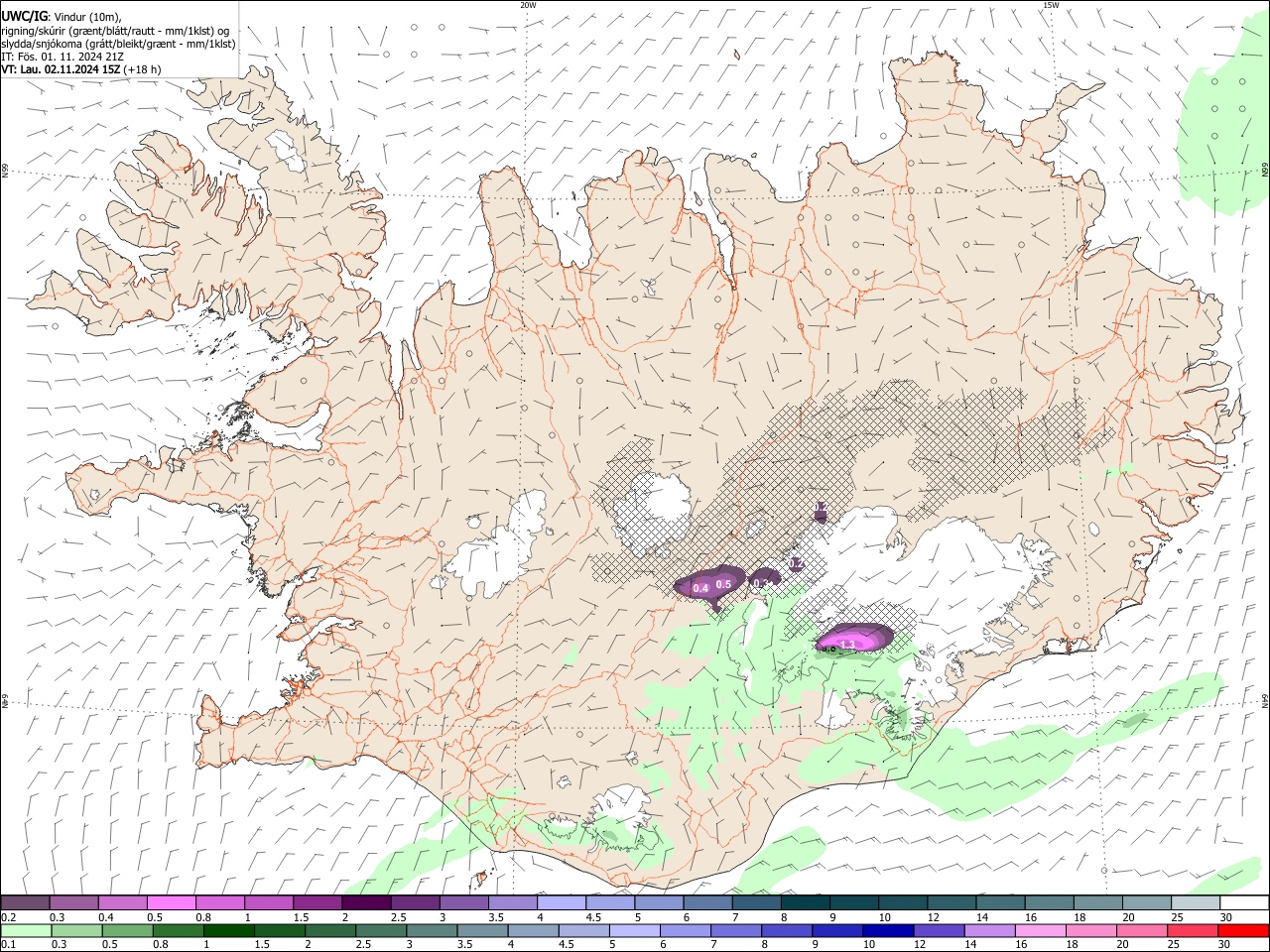Click the "IT: Fös. 01. 11. 2024 21Z" line
This screenshot has width=1270, height=952.
click(x=63, y=57)
